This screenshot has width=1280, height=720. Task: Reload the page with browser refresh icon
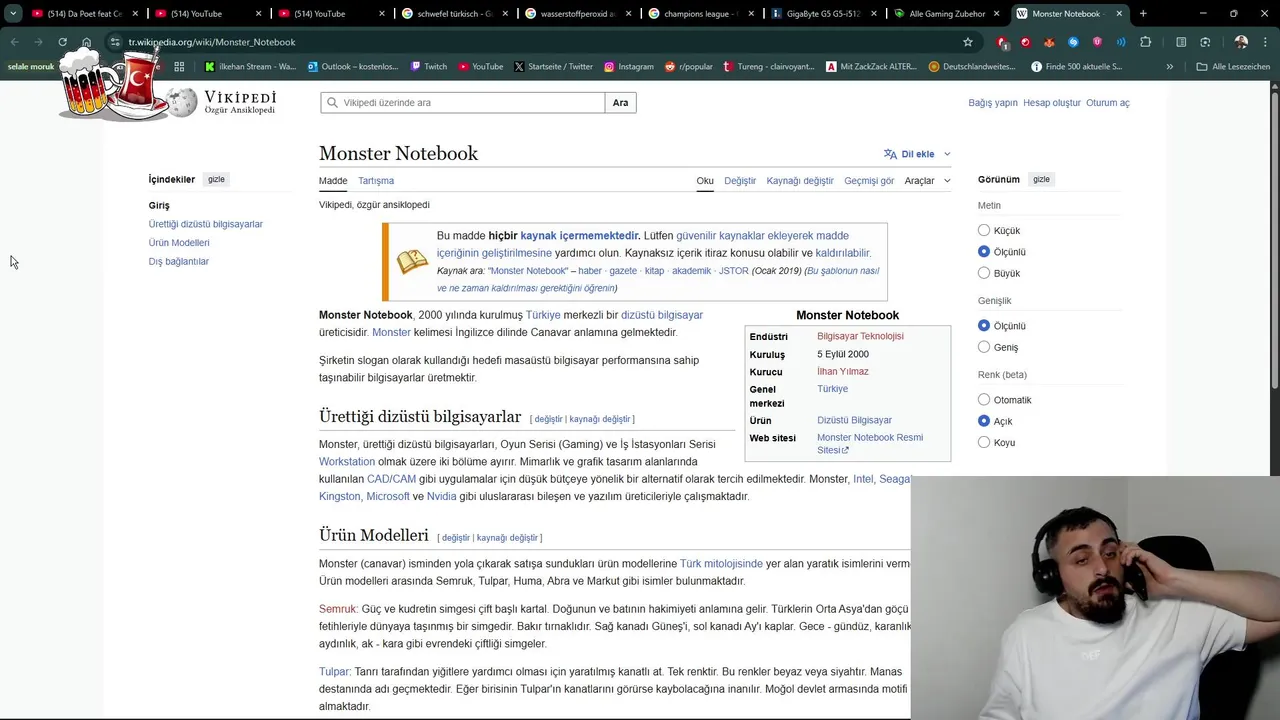pos(62,42)
